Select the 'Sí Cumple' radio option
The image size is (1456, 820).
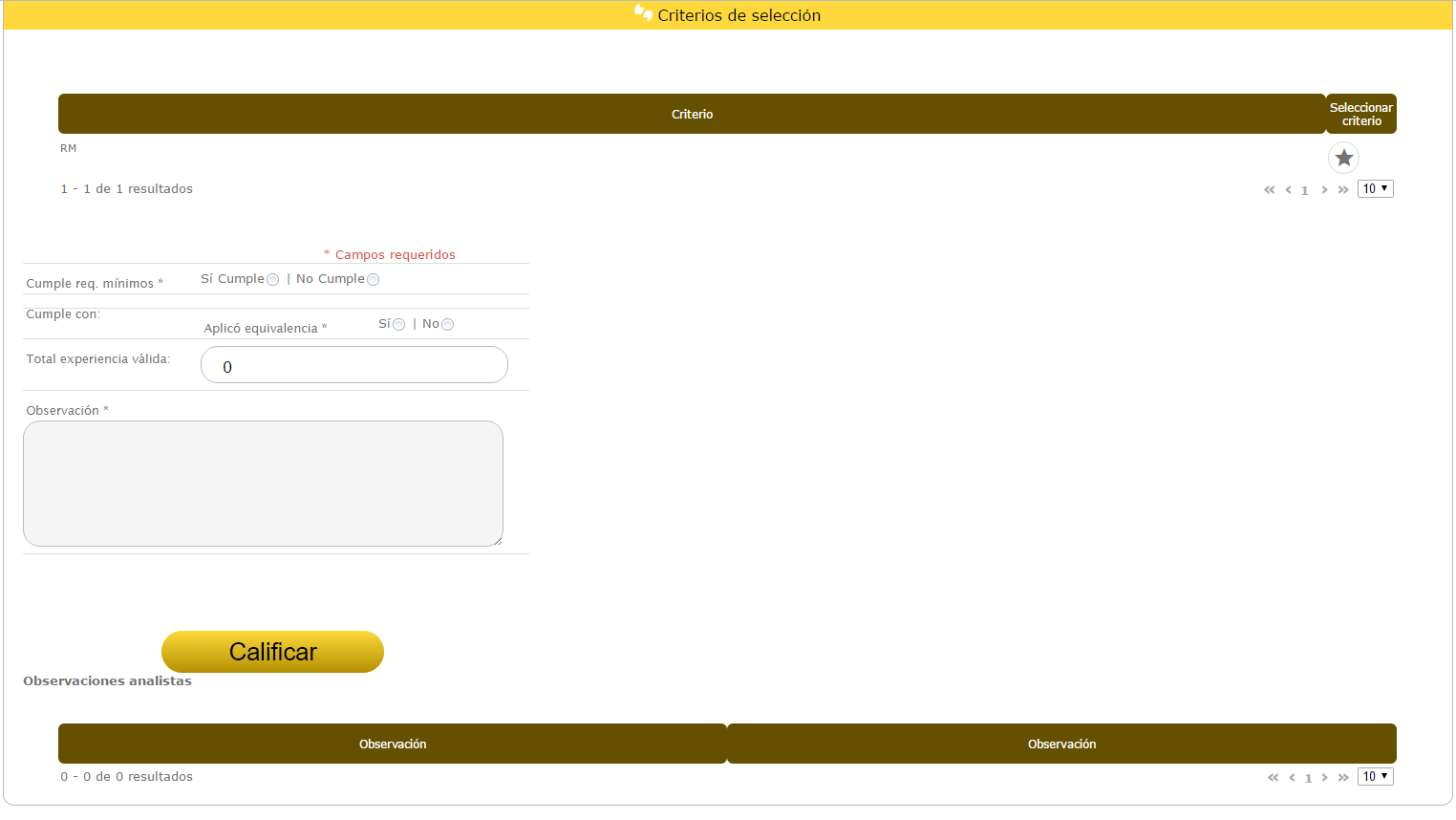(x=273, y=280)
